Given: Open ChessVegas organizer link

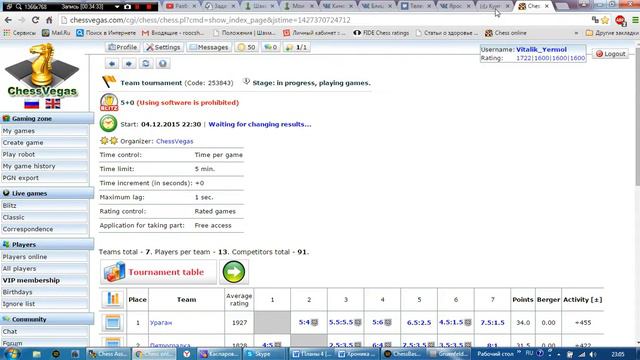Looking at the screenshot, I should 175,141.
